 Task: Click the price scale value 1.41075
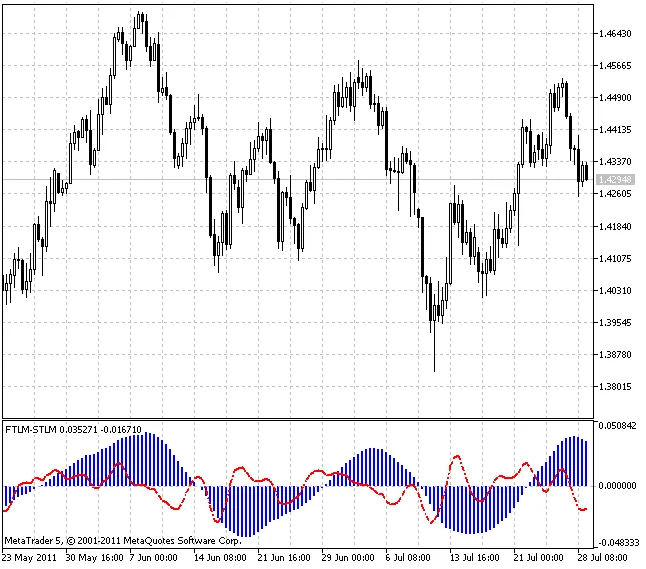[615, 259]
